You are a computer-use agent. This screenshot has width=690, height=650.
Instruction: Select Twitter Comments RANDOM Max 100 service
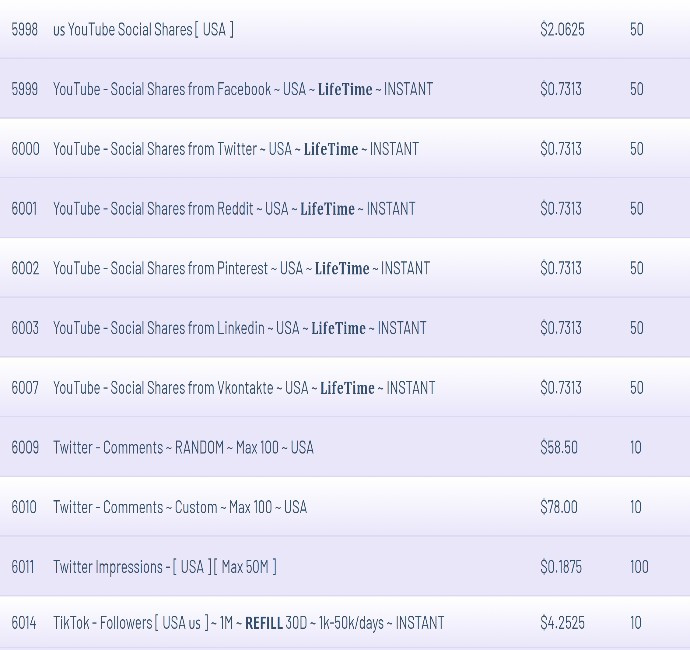point(183,447)
